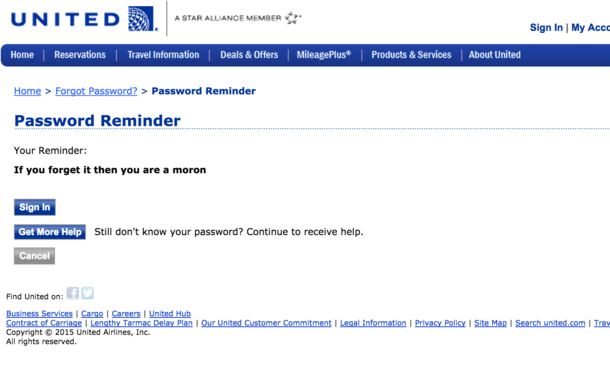
Task: Open the Careers footer link
Action: coord(126,314)
